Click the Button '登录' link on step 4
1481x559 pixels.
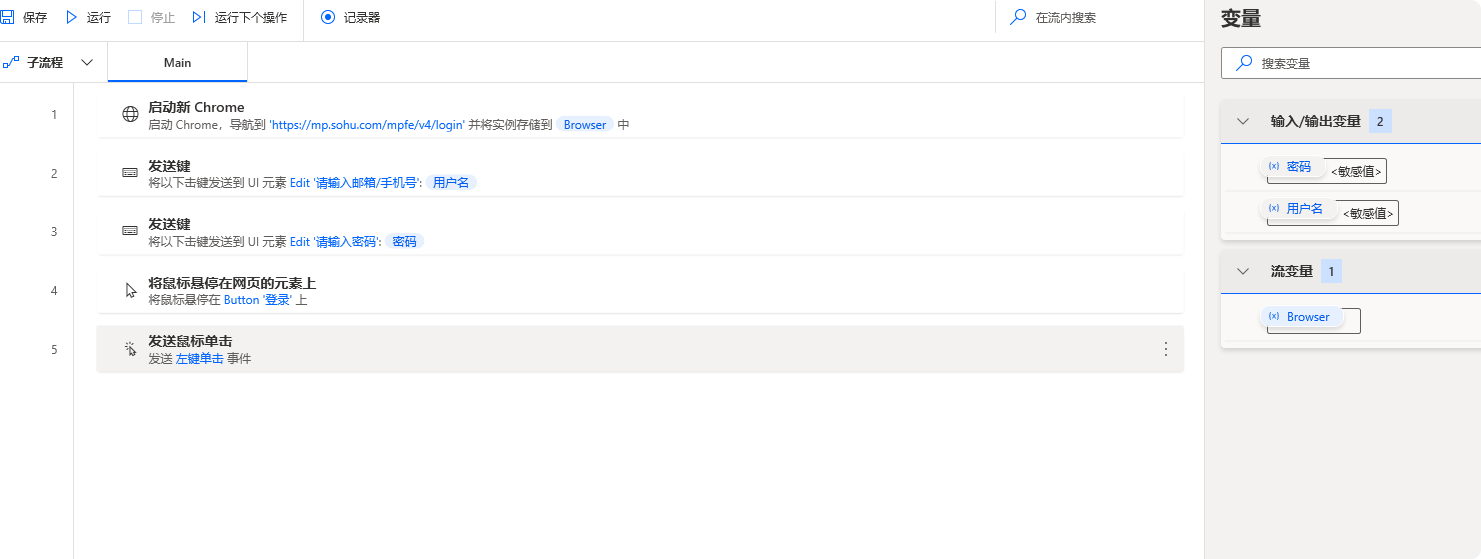258,299
